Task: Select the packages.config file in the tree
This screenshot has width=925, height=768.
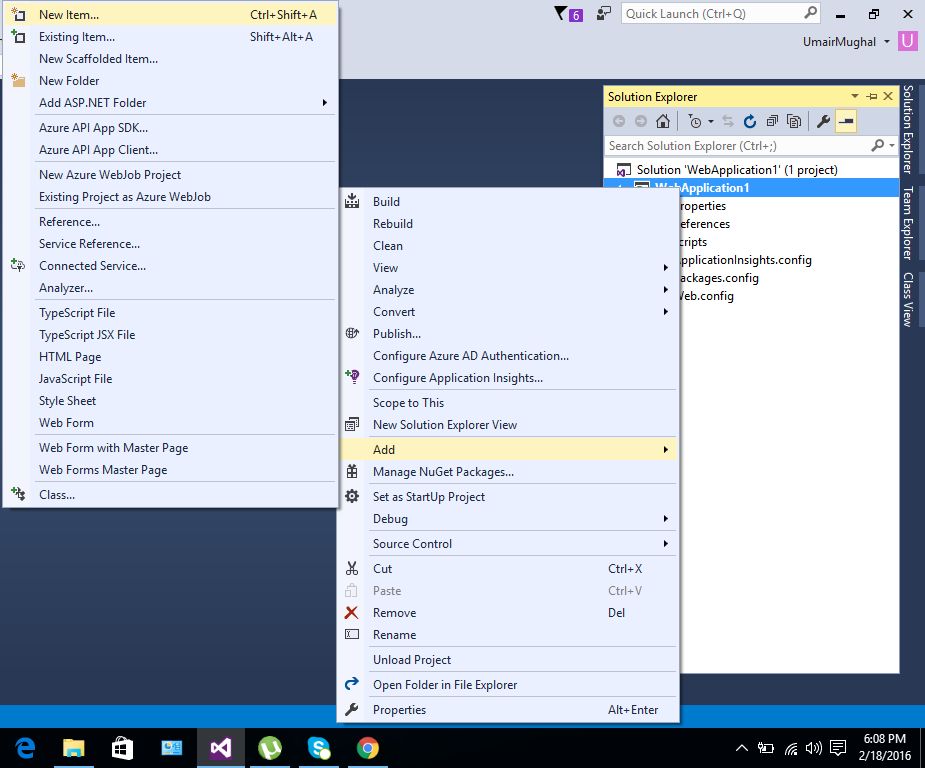Action: [719, 278]
